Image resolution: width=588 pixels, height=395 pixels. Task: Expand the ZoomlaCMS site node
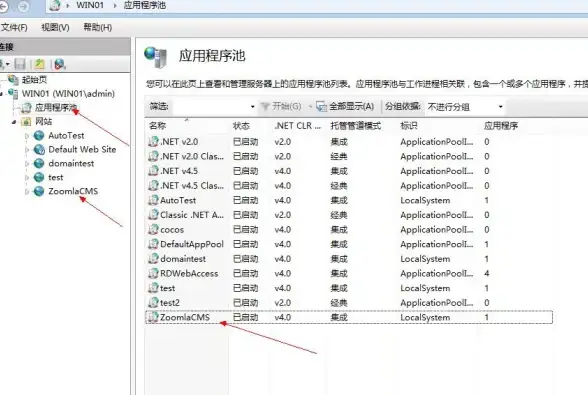coord(27,191)
